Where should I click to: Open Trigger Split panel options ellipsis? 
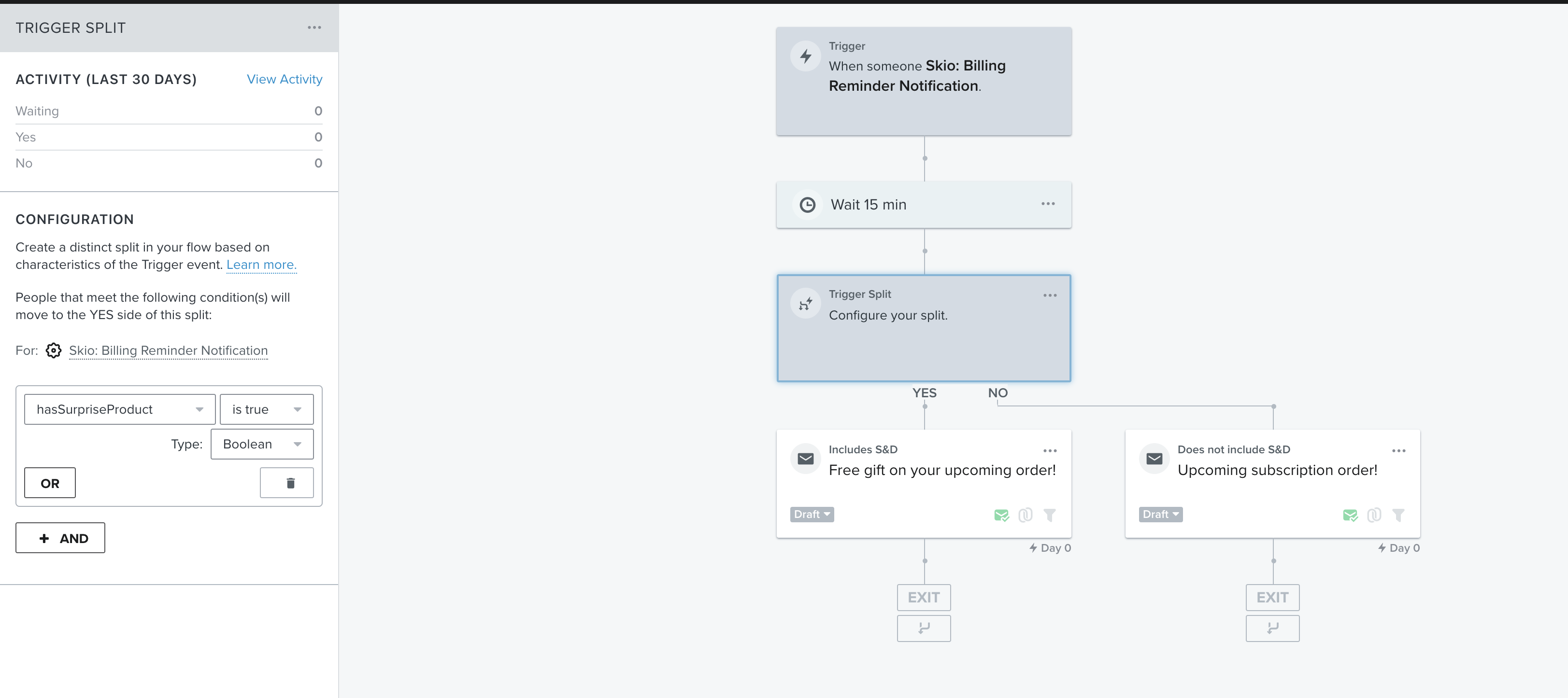point(314,28)
